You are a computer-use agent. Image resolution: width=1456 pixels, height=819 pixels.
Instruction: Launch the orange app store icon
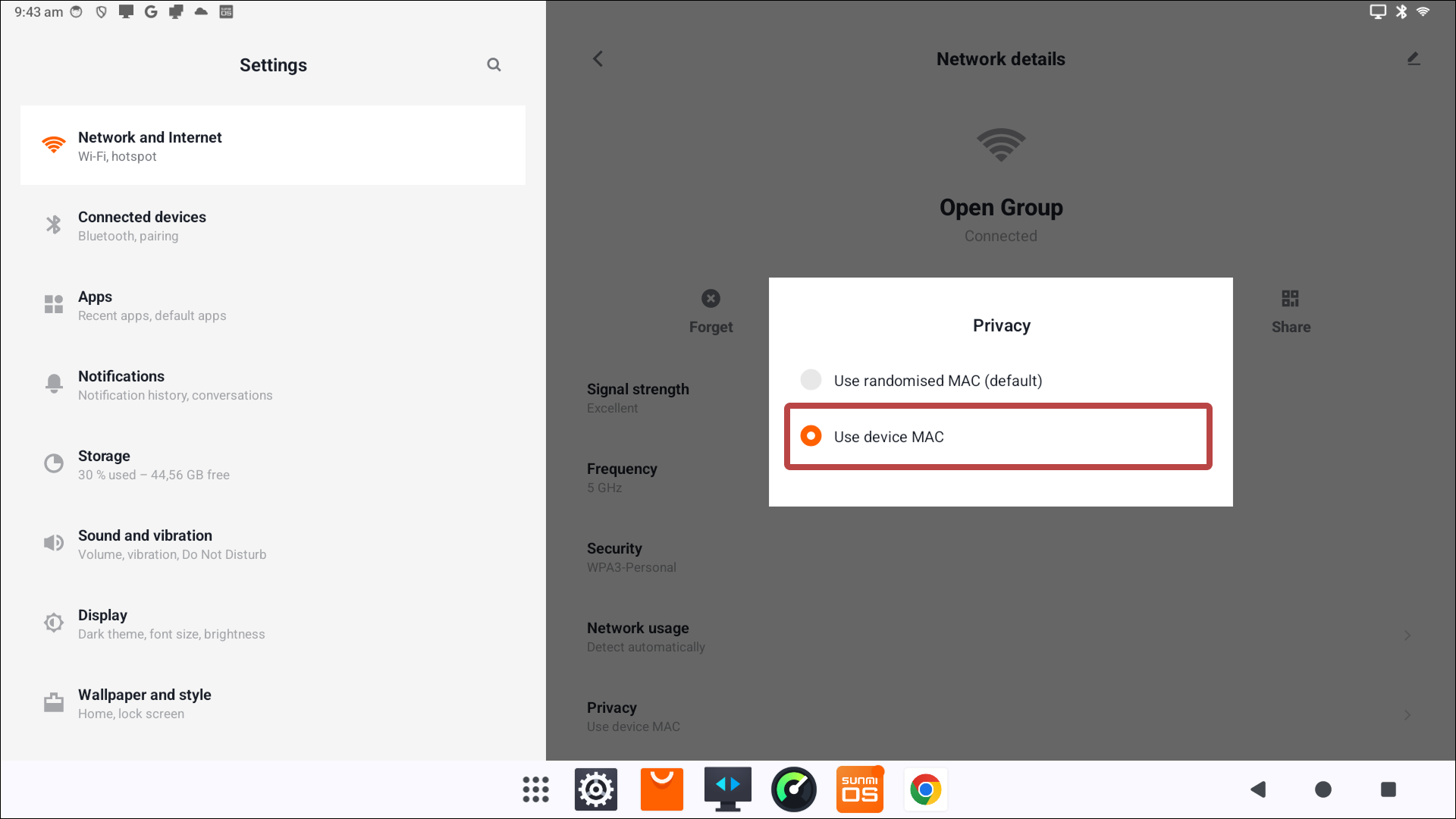tap(661, 789)
